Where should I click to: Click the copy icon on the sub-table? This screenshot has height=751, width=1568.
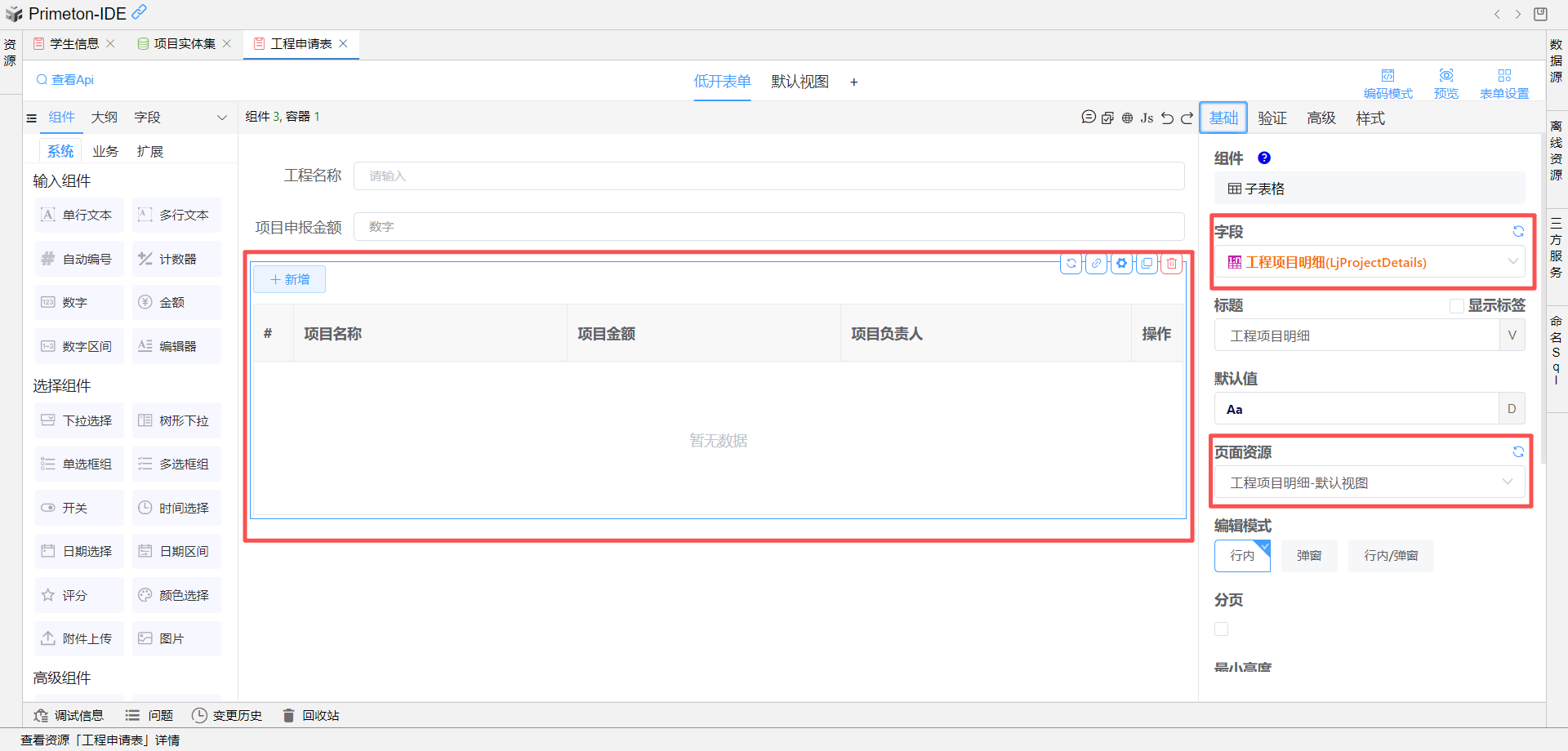click(x=1147, y=264)
